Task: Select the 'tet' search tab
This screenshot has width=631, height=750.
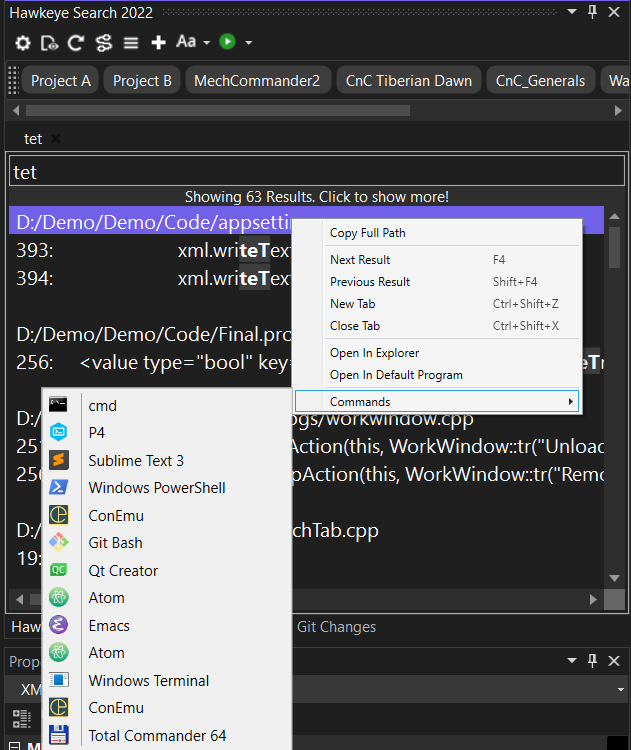Action: point(33,139)
